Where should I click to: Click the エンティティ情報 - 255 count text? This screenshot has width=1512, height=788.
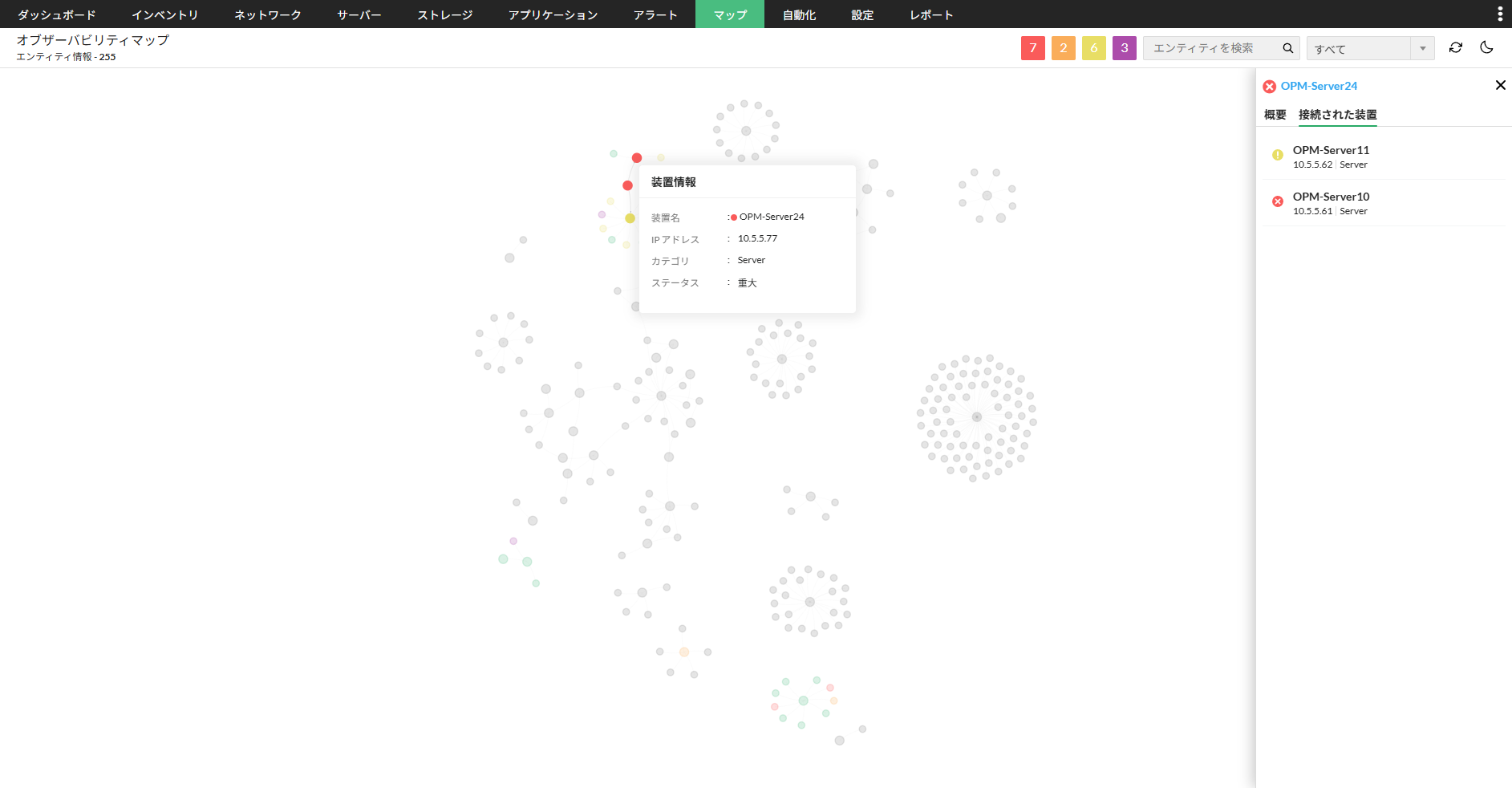66,57
